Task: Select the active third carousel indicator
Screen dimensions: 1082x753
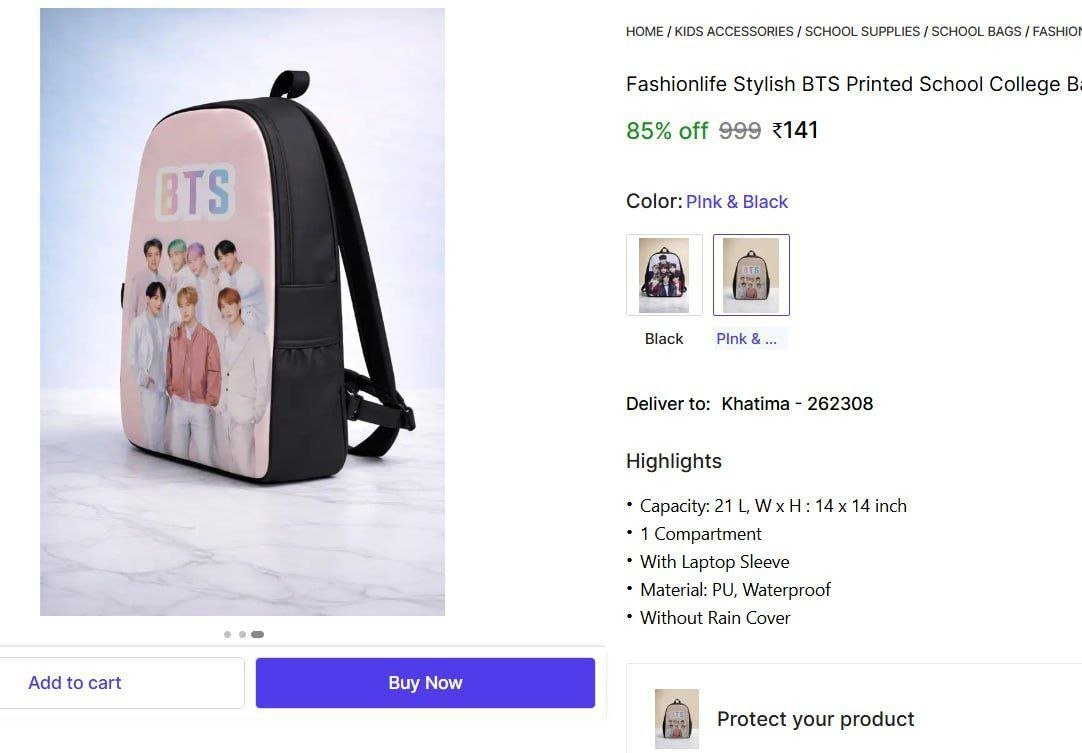Action: (x=257, y=634)
